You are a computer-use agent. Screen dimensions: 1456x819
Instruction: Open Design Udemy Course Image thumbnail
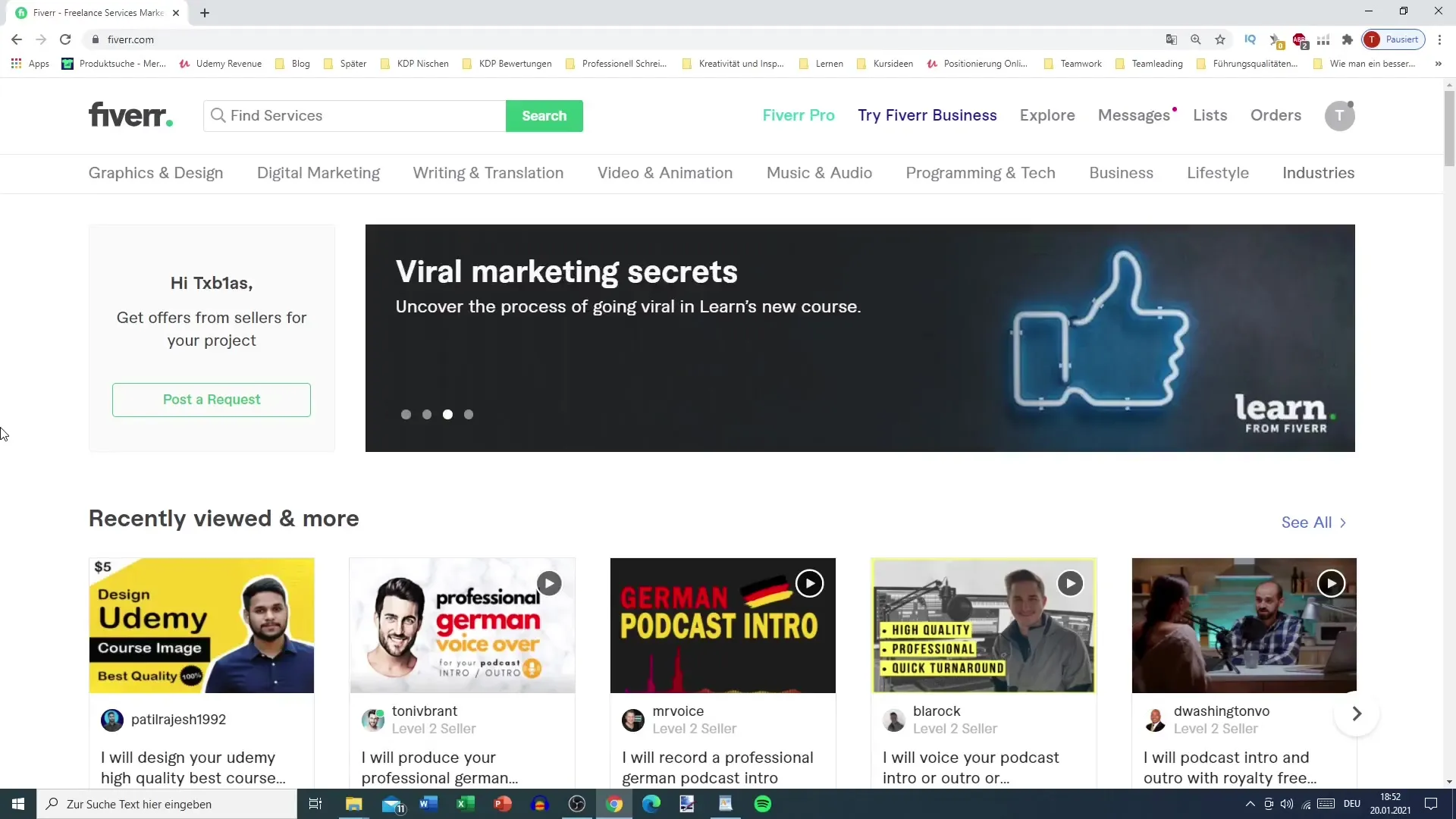pyautogui.click(x=202, y=626)
